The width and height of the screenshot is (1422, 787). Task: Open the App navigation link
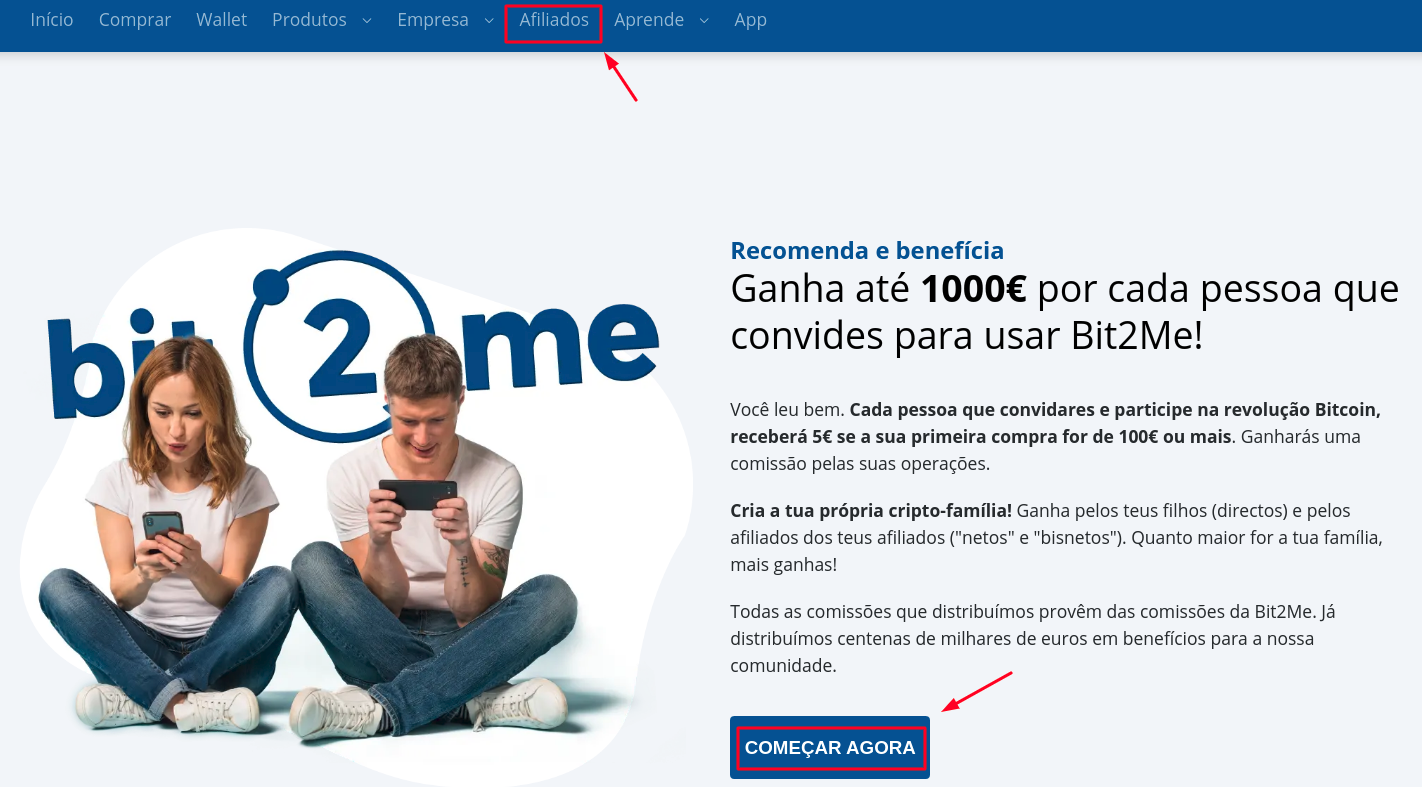tap(750, 20)
